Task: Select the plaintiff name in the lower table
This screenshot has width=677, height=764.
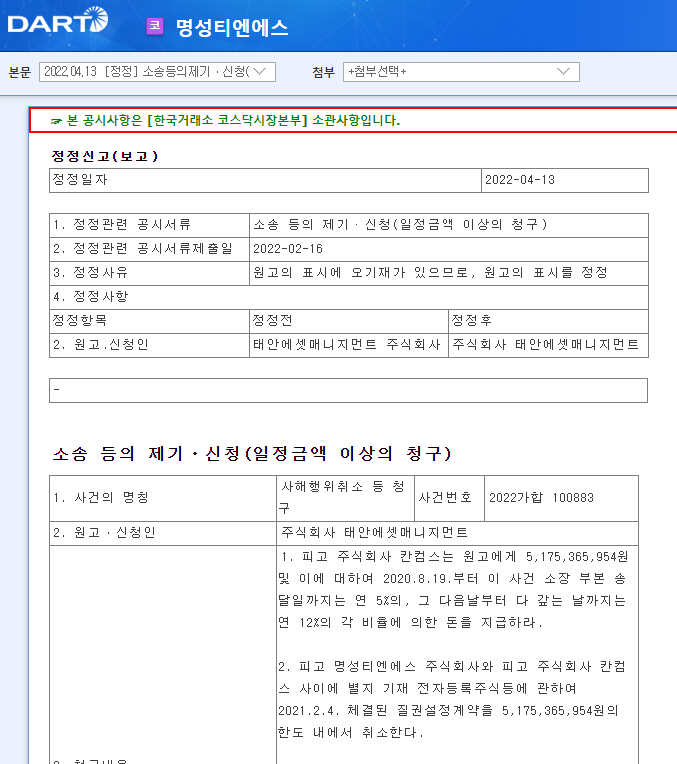Action: coord(374,533)
